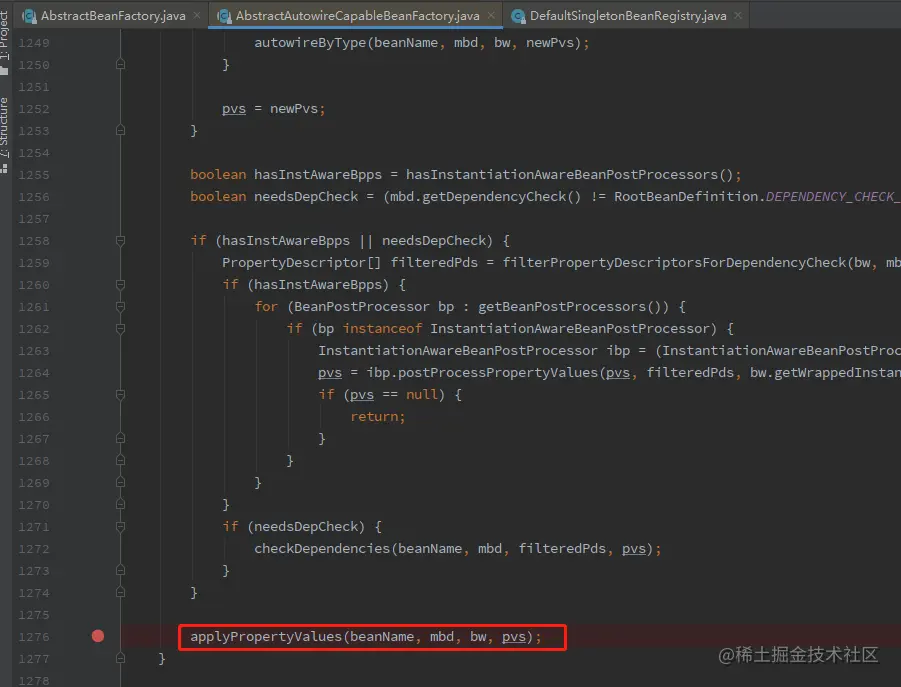The width and height of the screenshot is (901, 687).
Task: Click the instanceof keyword on line 1262
Action: (x=382, y=329)
